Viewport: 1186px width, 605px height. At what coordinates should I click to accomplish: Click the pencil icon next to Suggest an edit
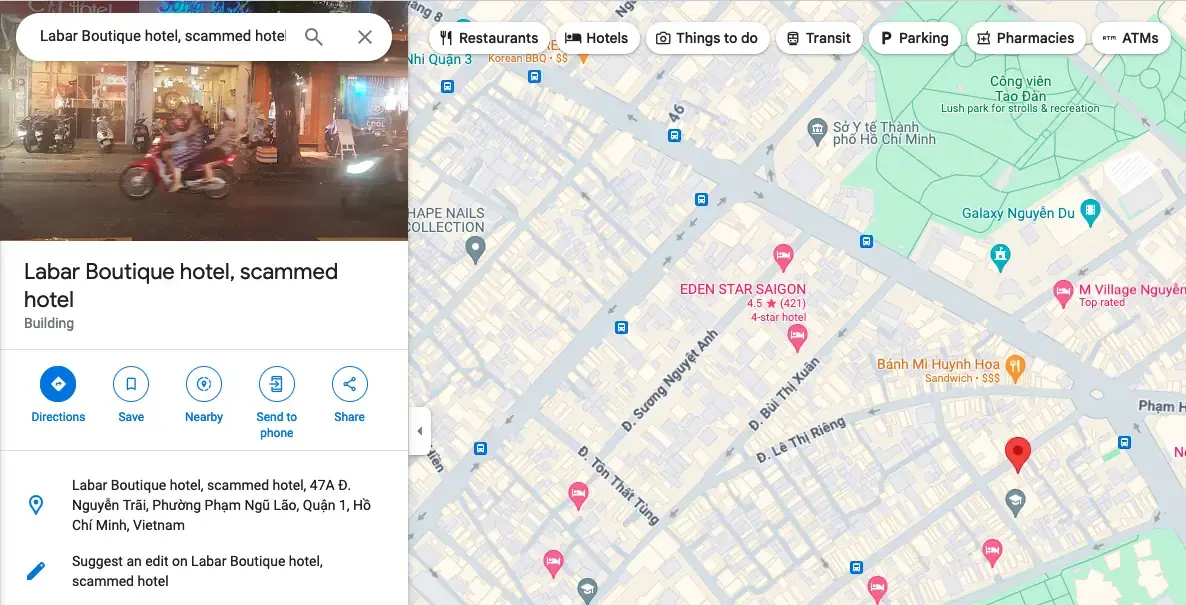click(37, 570)
